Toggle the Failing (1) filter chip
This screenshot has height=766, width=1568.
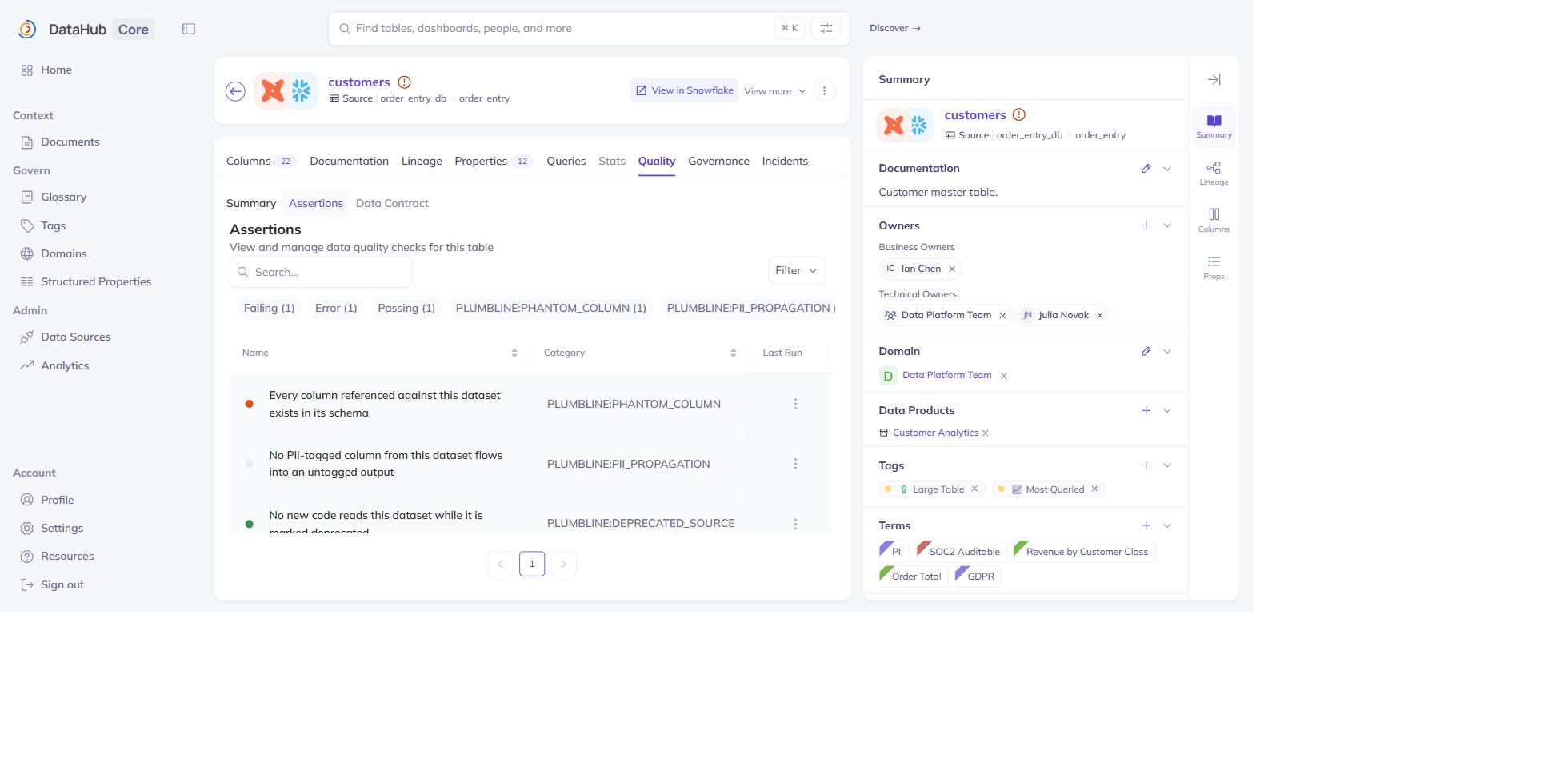[270, 309]
